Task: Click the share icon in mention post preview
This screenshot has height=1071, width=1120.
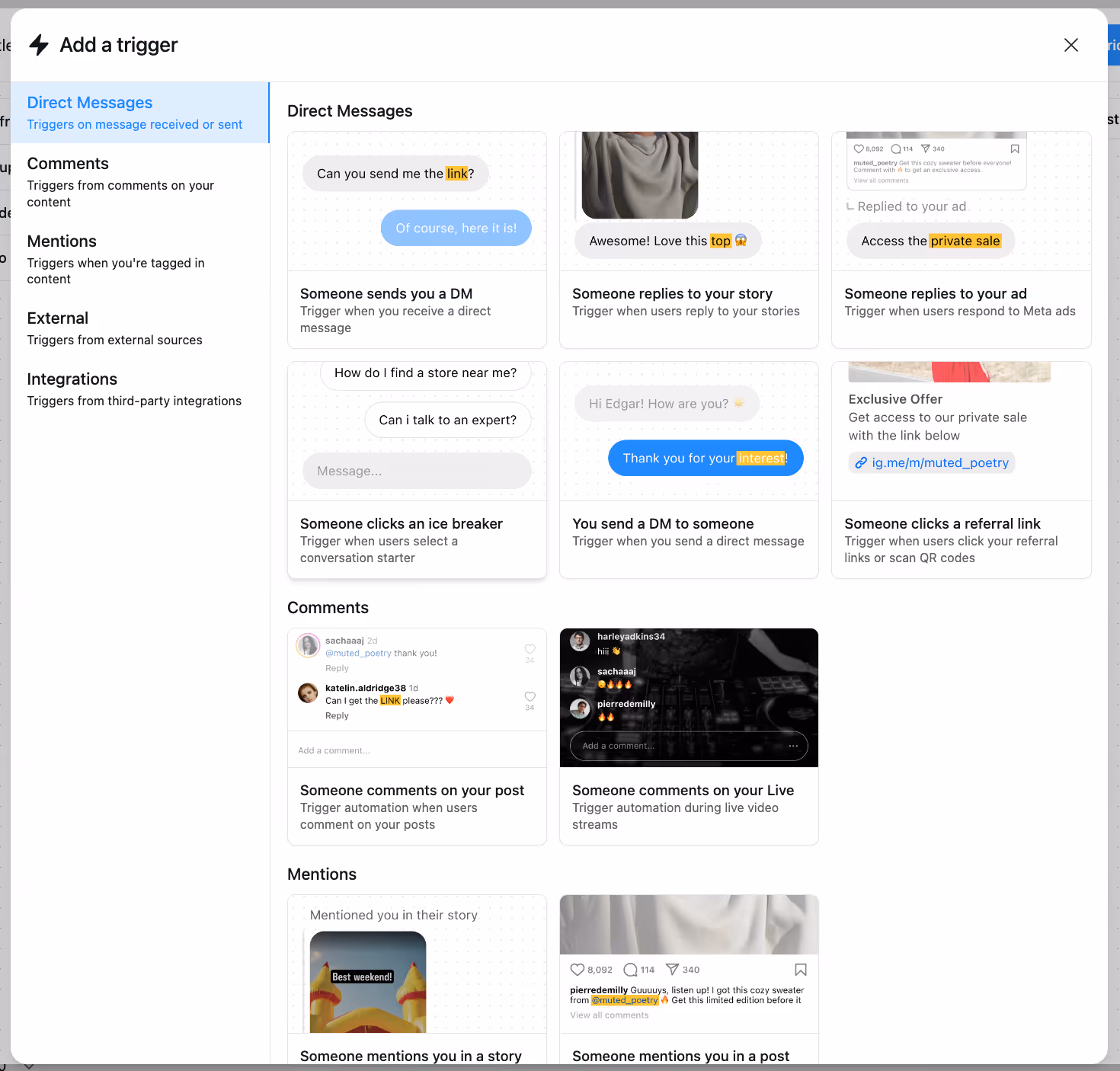Action: tap(672, 969)
